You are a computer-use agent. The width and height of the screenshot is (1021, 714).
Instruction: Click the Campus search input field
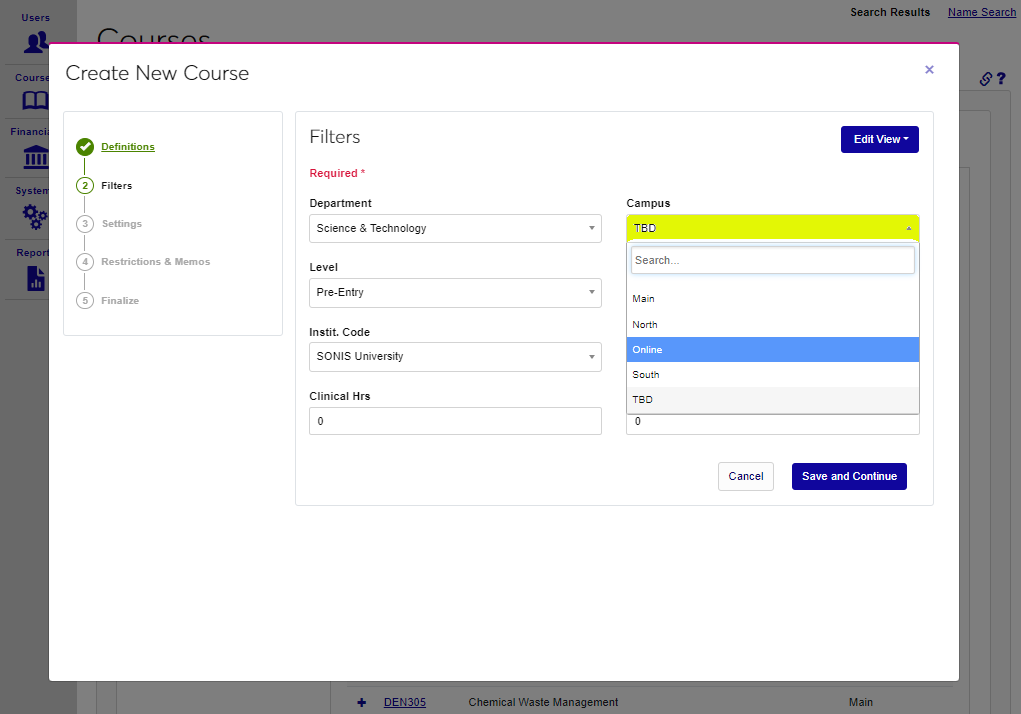click(x=772, y=260)
